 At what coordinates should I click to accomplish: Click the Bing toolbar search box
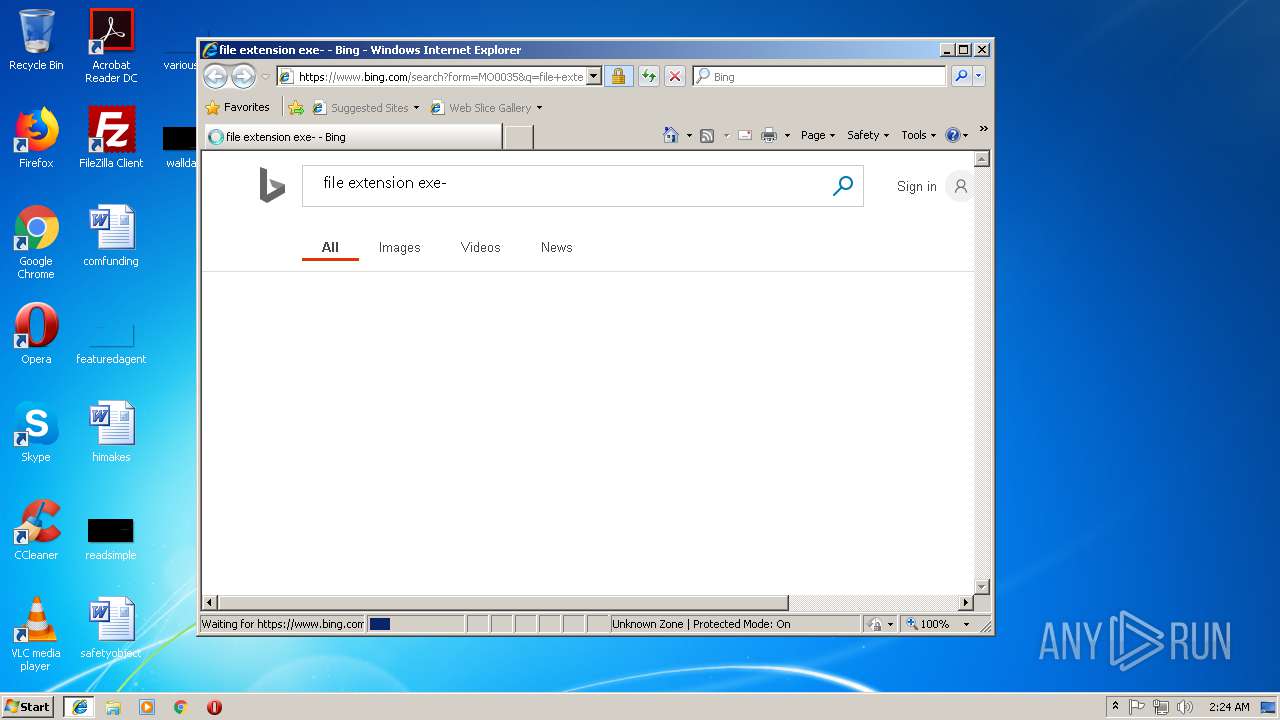819,77
